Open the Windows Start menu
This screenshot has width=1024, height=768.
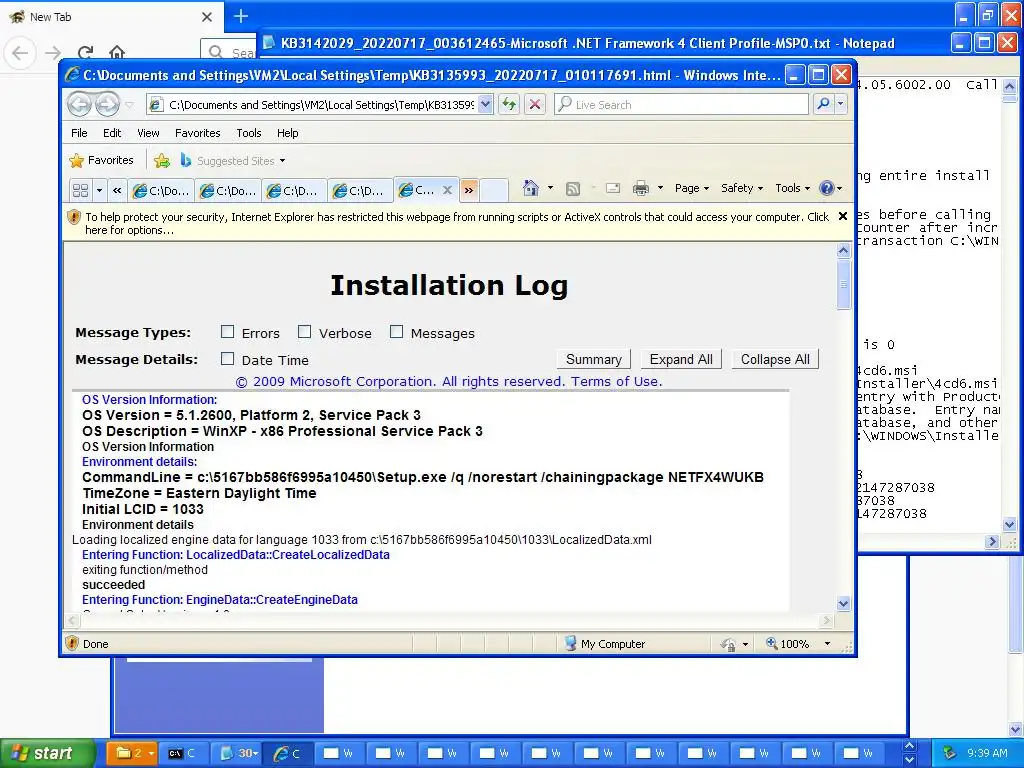pyautogui.click(x=48, y=753)
